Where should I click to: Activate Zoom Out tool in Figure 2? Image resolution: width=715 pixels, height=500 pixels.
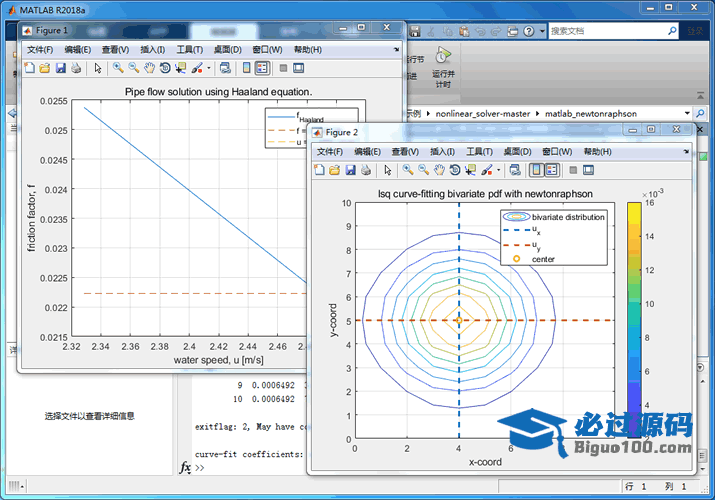tap(424, 170)
